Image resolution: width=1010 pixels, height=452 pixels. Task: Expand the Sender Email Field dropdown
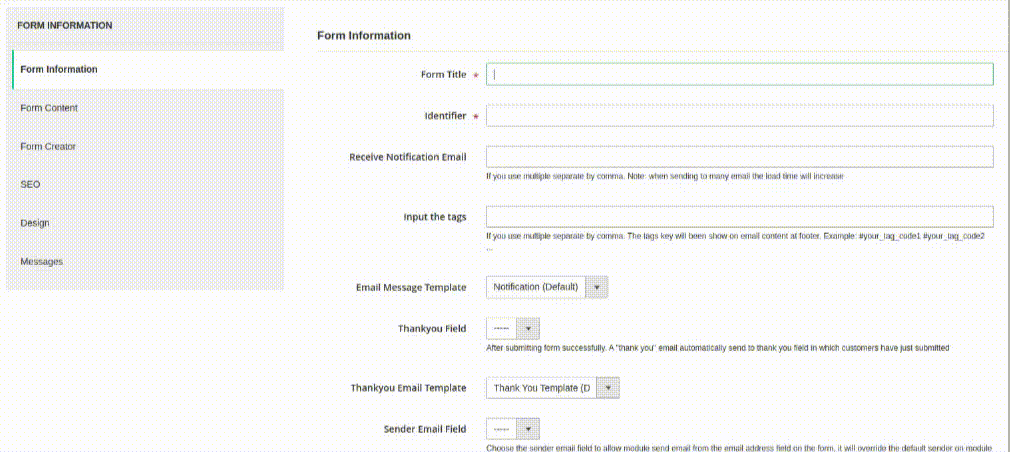pyautogui.click(x=513, y=429)
